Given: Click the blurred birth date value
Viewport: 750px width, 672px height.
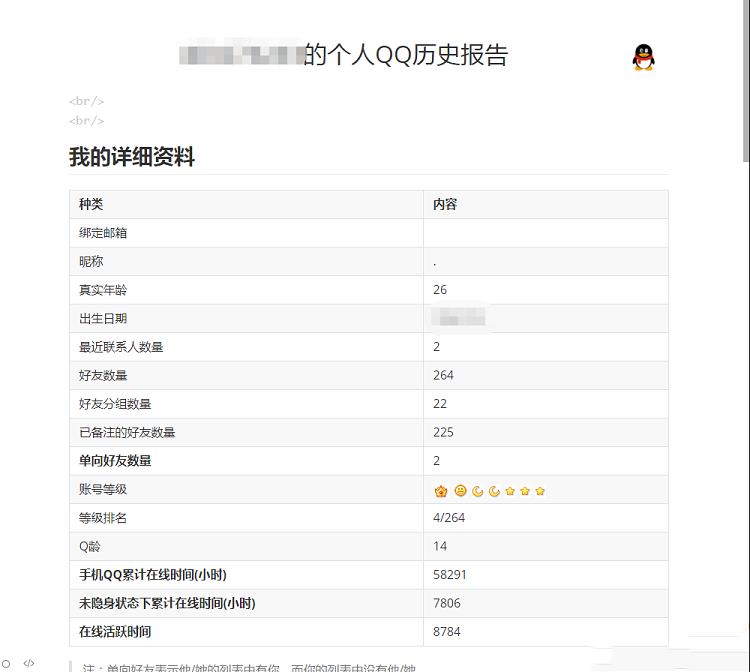Looking at the screenshot, I should pyautogui.click(x=459, y=317).
